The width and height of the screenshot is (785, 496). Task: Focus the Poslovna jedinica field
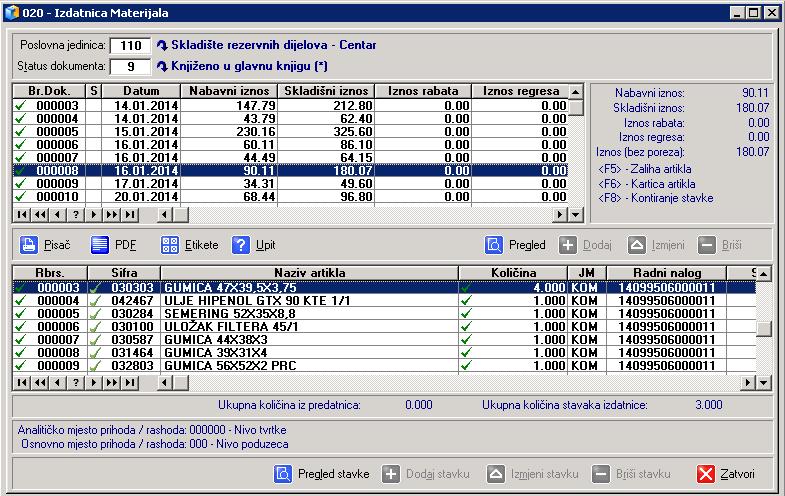130,46
